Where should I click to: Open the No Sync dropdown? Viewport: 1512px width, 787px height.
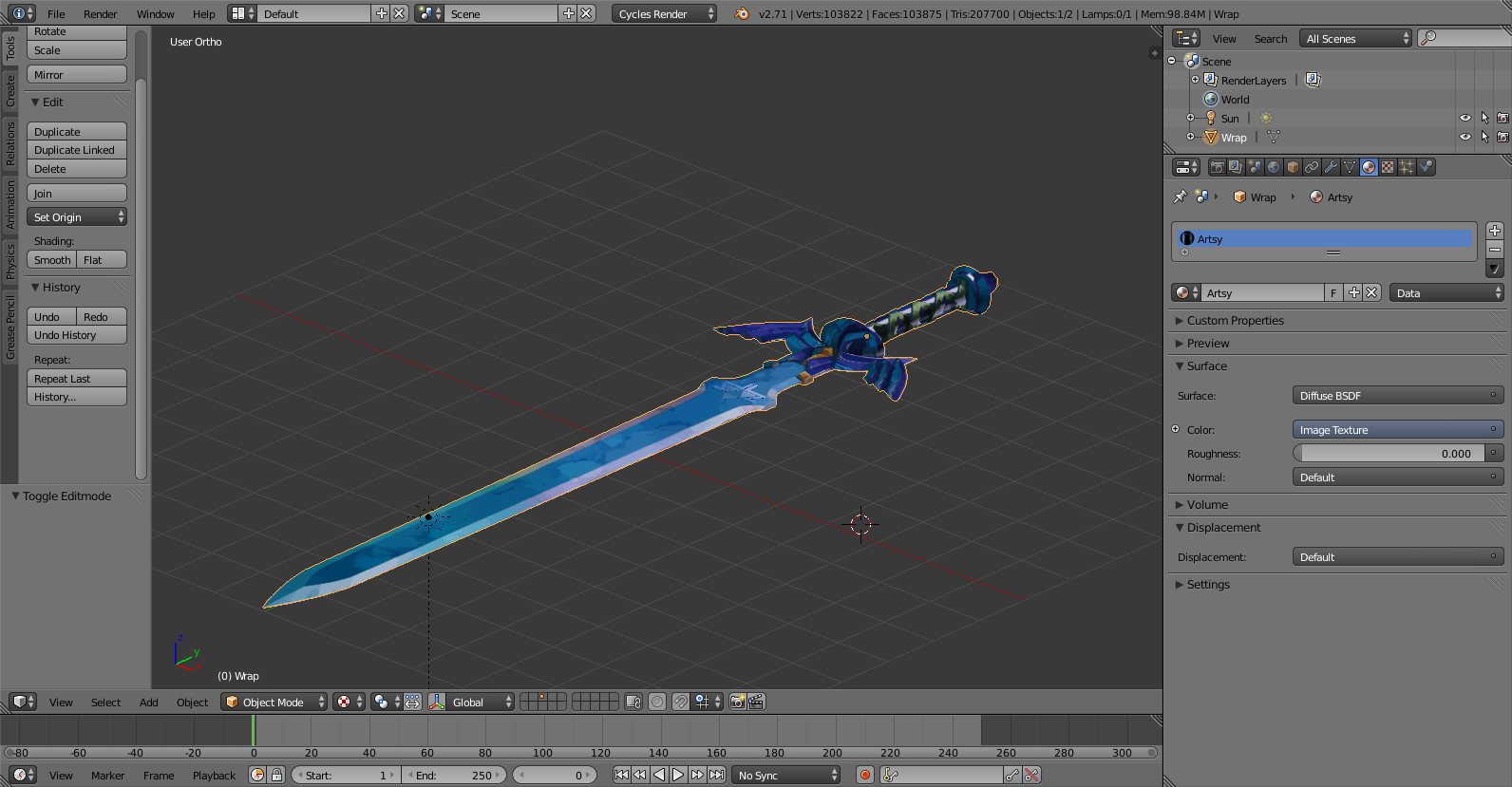(787, 776)
